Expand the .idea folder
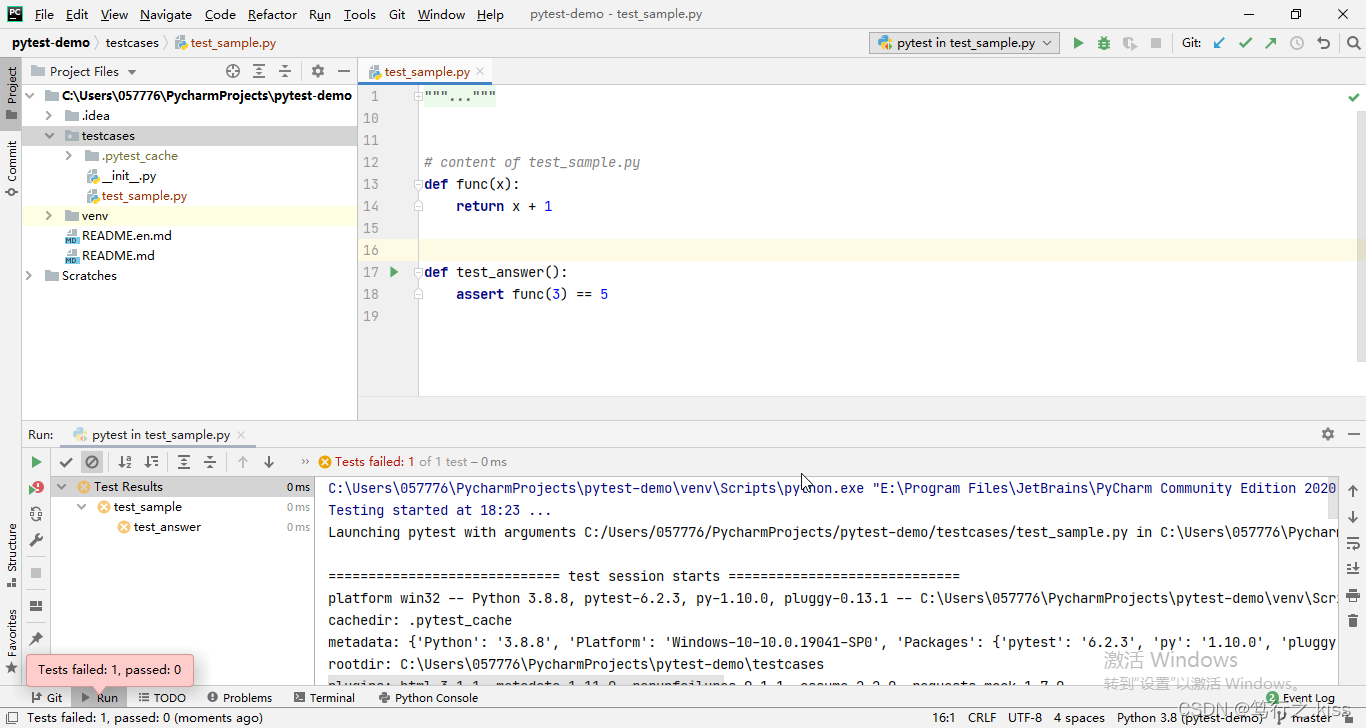This screenshot has height=728, width=1366. tap(48, 116)
